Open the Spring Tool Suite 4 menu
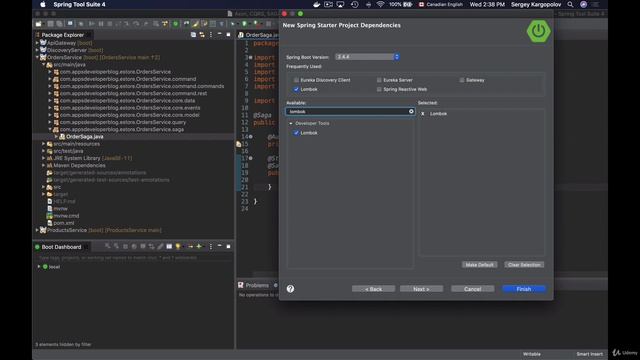Viewport: 640px width, 360px height. (x=79, y=4)
